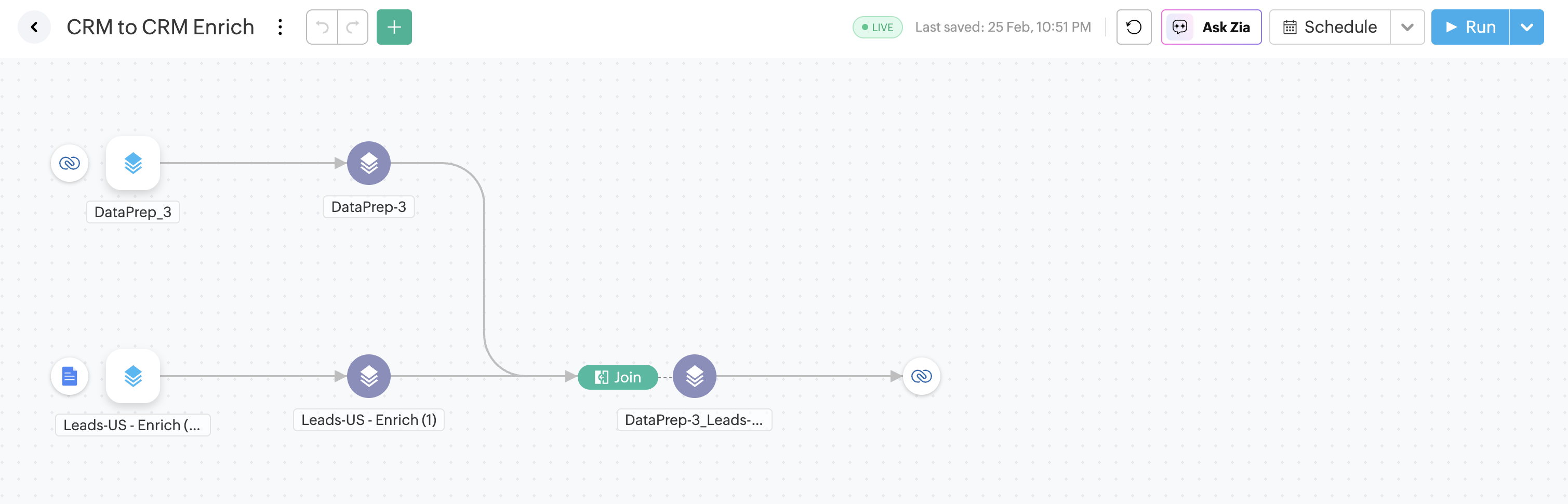This screenshot has height=504, width=1568.
Task: Click the Leads-US file source icon
Action: (70, 376)
